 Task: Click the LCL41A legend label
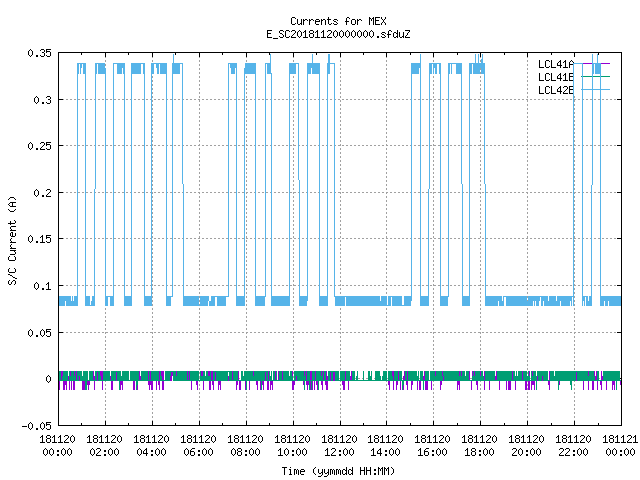(556, 64)
